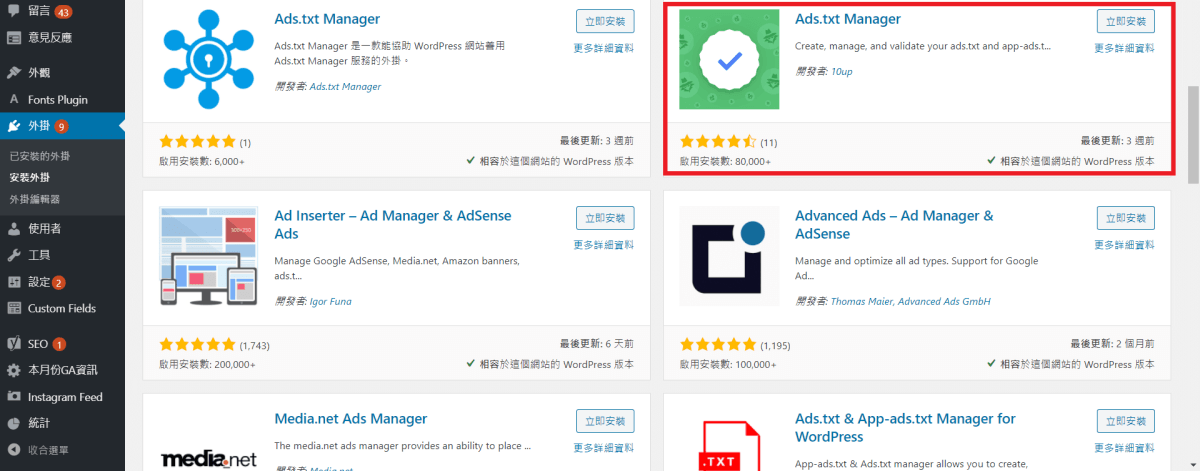Open the 設定 settings menu label
1200x471 pixels.
point(40,282)
